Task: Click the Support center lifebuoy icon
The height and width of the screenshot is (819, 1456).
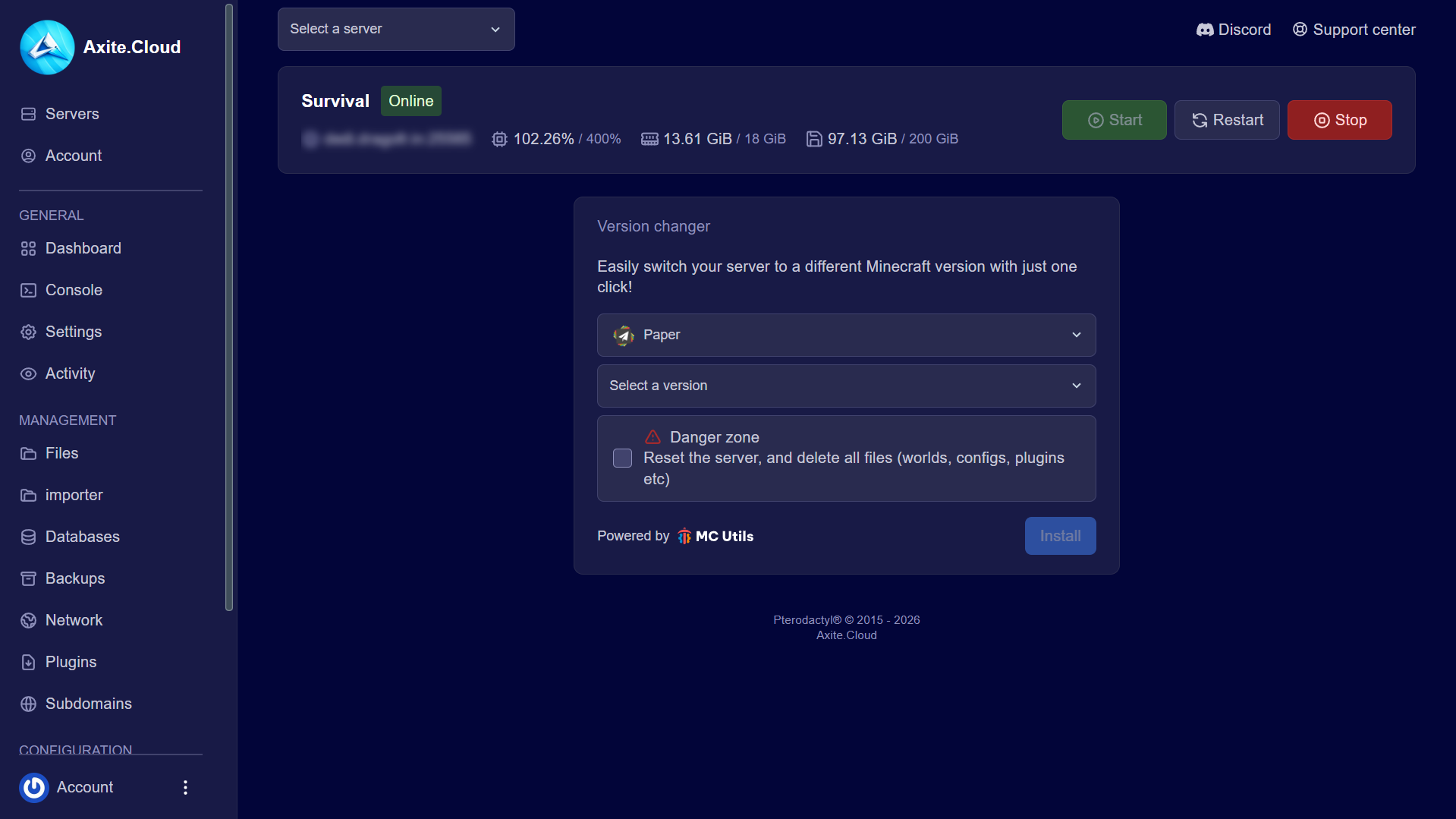Action: 1300,30
